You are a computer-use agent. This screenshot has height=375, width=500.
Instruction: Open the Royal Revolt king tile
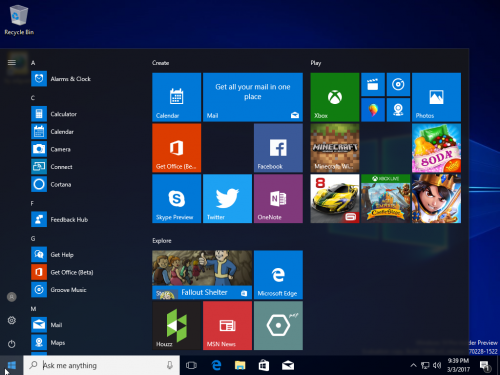(x=436, y=199)
